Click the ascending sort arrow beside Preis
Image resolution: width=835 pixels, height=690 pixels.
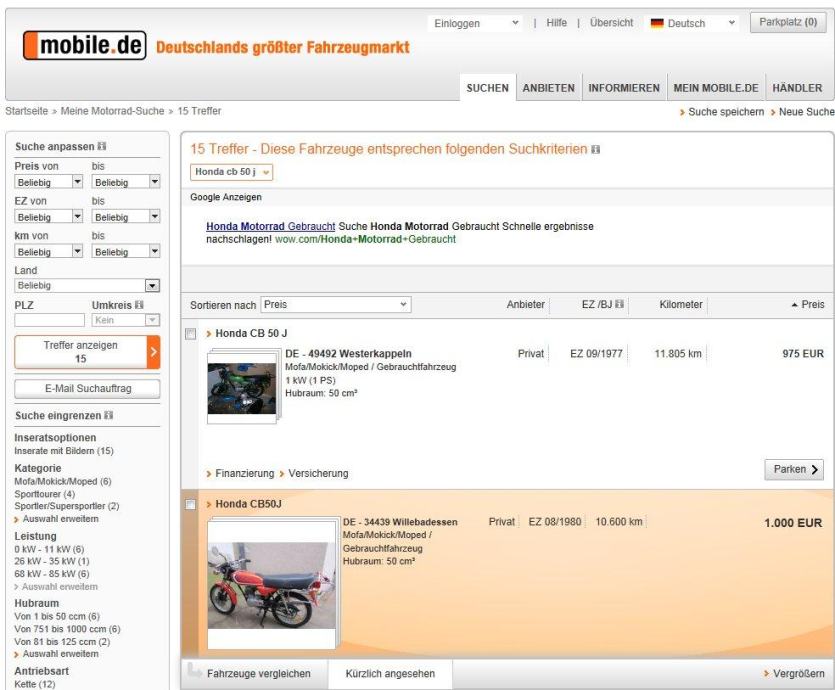tap(795, 305)
